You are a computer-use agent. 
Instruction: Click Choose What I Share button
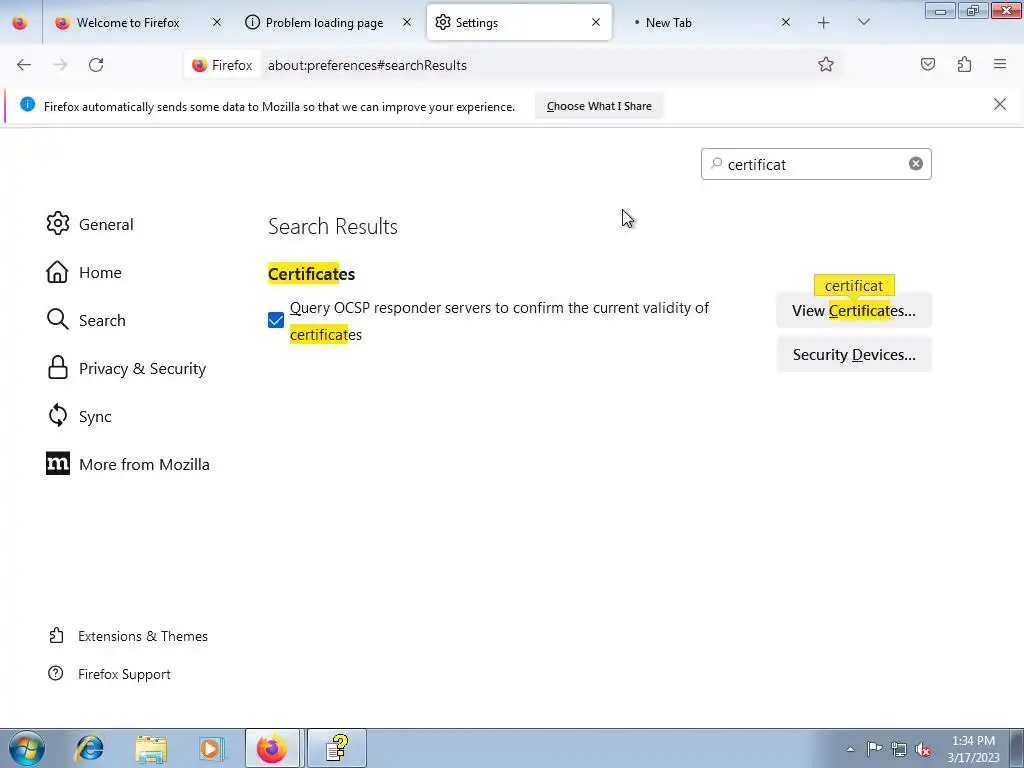[x=599, y=106]
